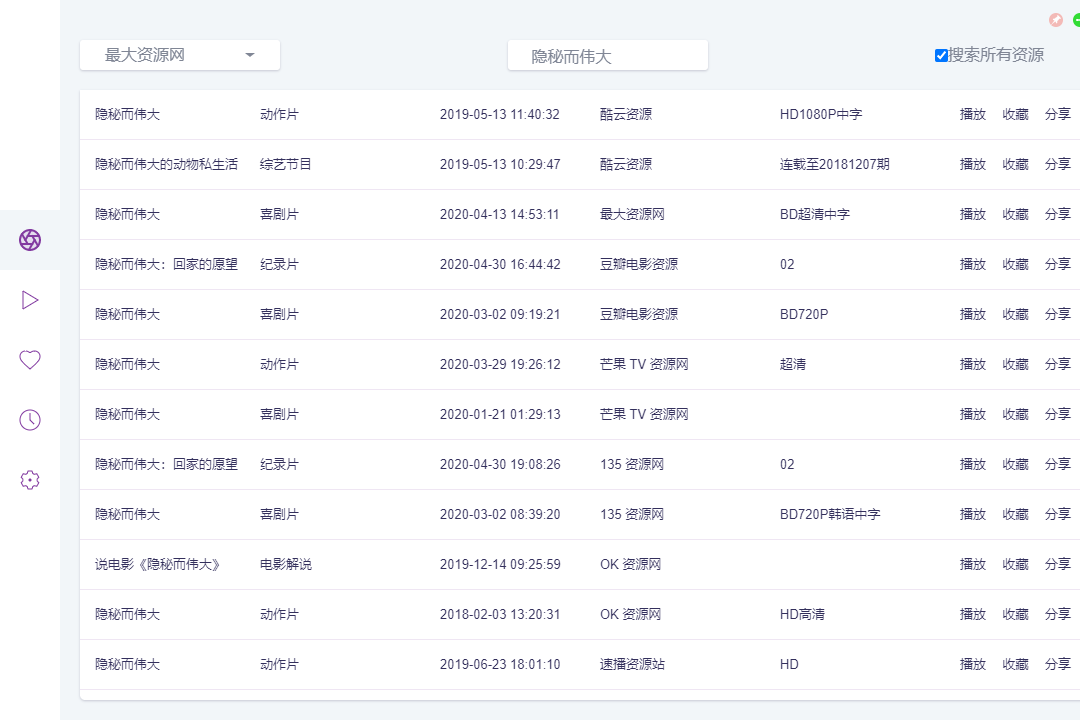Play the 芒果 TV 喜剧片 entry
Image resolution: width=1080 pixels, height=720 pixels.
click(x=973, y=414)
